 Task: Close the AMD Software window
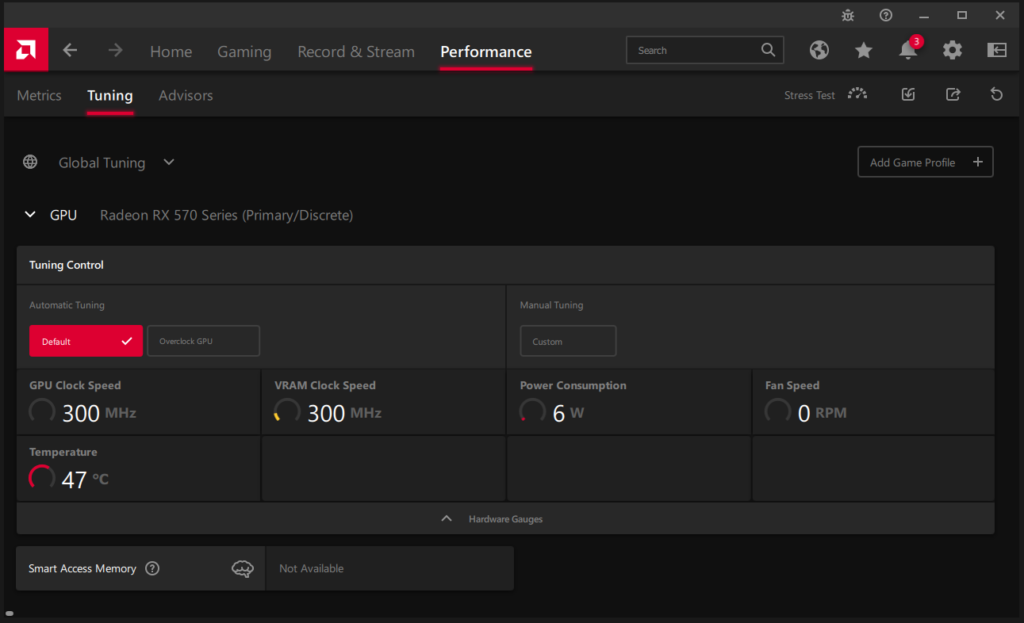(1000, 15)
